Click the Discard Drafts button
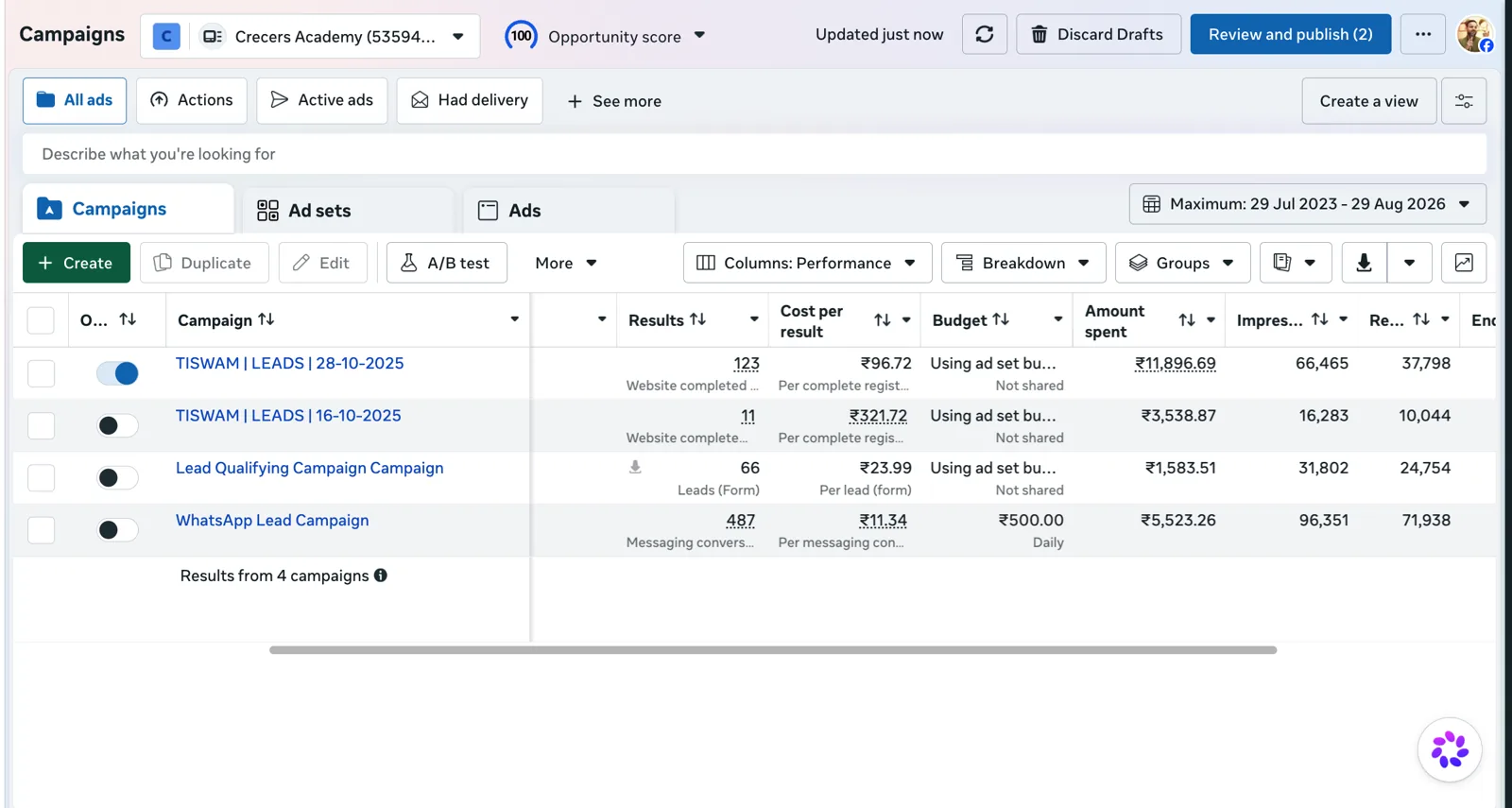The width and height of the screenshot is (1512, 808). coord(1098,34)
